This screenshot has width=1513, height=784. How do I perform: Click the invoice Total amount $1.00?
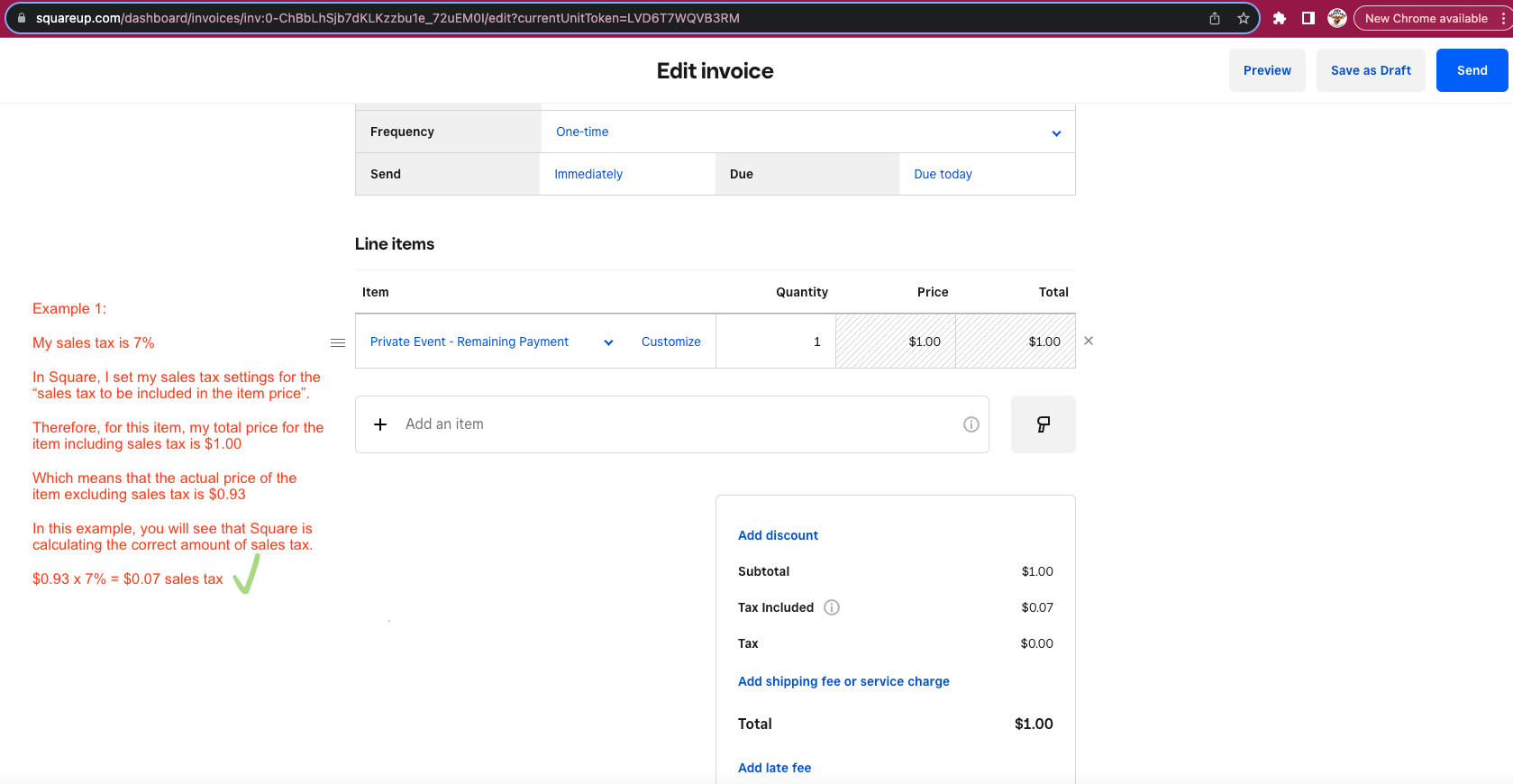[1034, 724]
